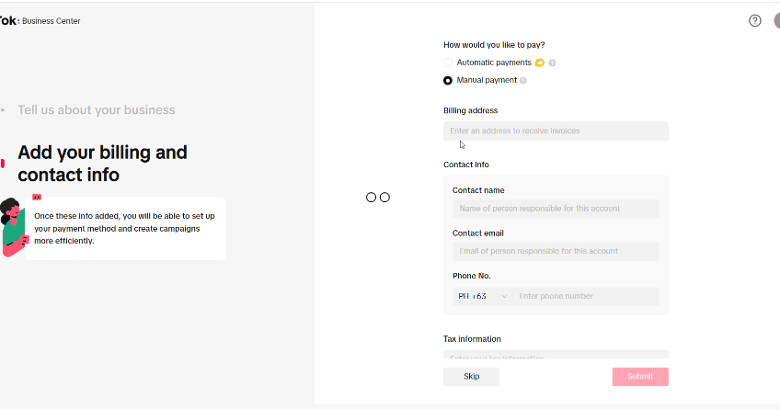Image resolution: width=780 pixels, height=410 pixels.
Task: Click the woman illustration graphic
Action: point(13,227)
